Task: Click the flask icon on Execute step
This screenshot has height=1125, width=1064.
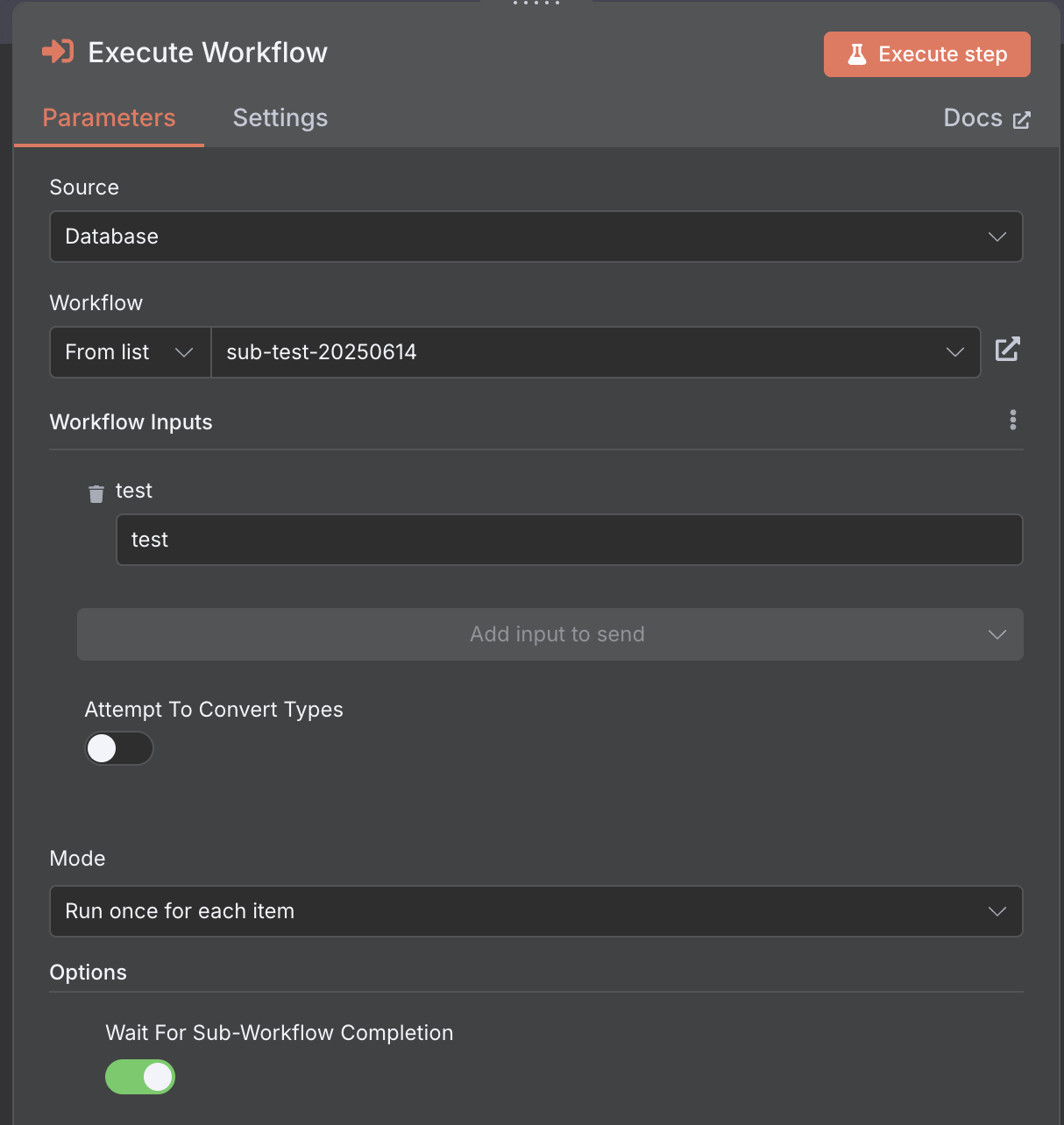Action: [x=857, y=54]
